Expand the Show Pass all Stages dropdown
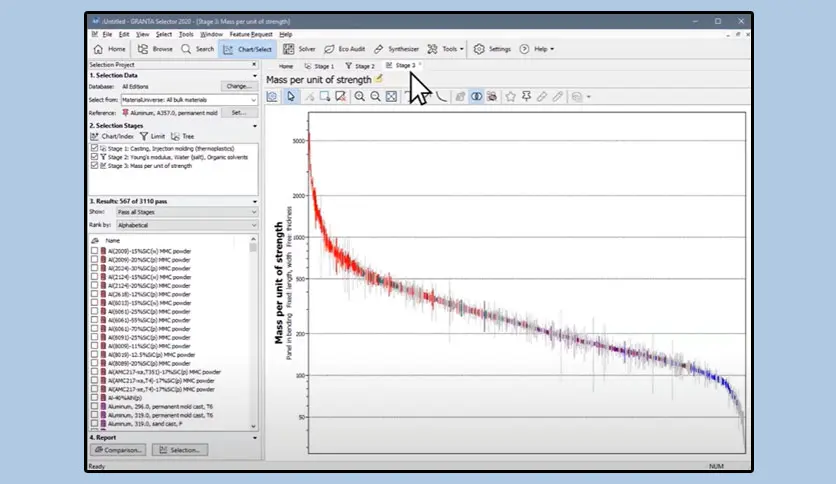 tap(187, 212)
